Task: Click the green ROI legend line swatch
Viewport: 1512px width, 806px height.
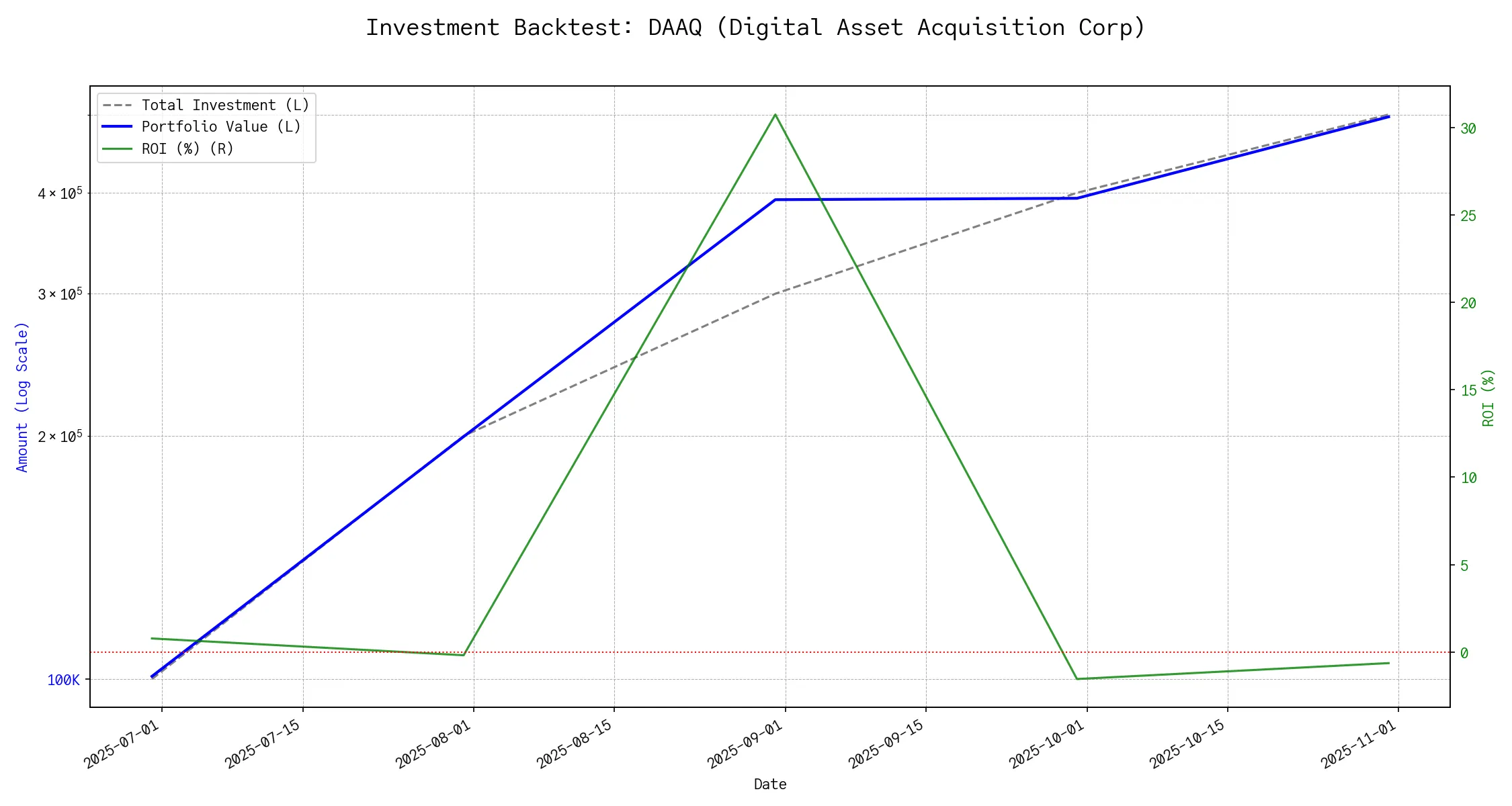Action: tap(117, 149)
